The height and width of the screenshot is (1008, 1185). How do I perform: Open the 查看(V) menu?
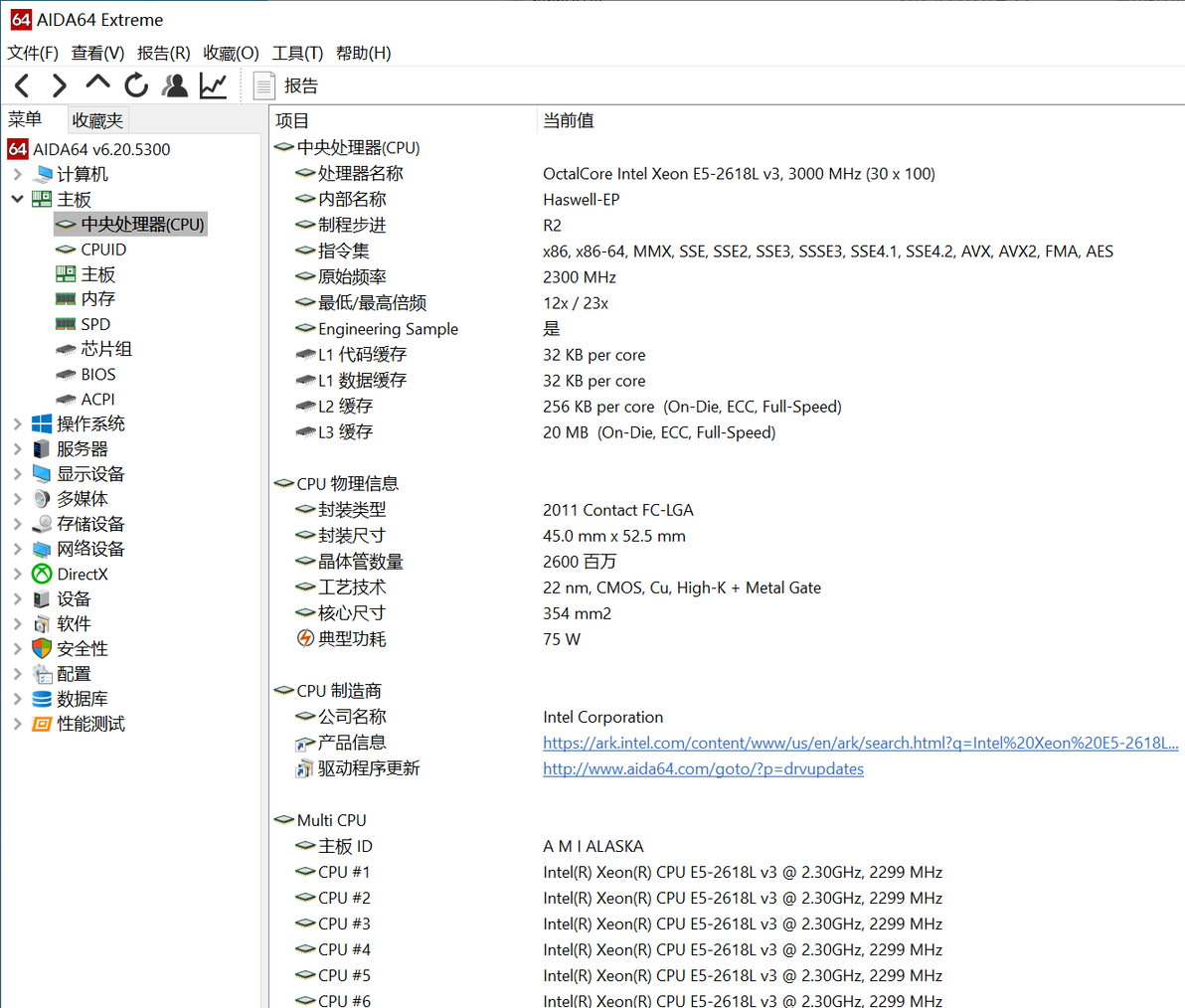(97, 53)
